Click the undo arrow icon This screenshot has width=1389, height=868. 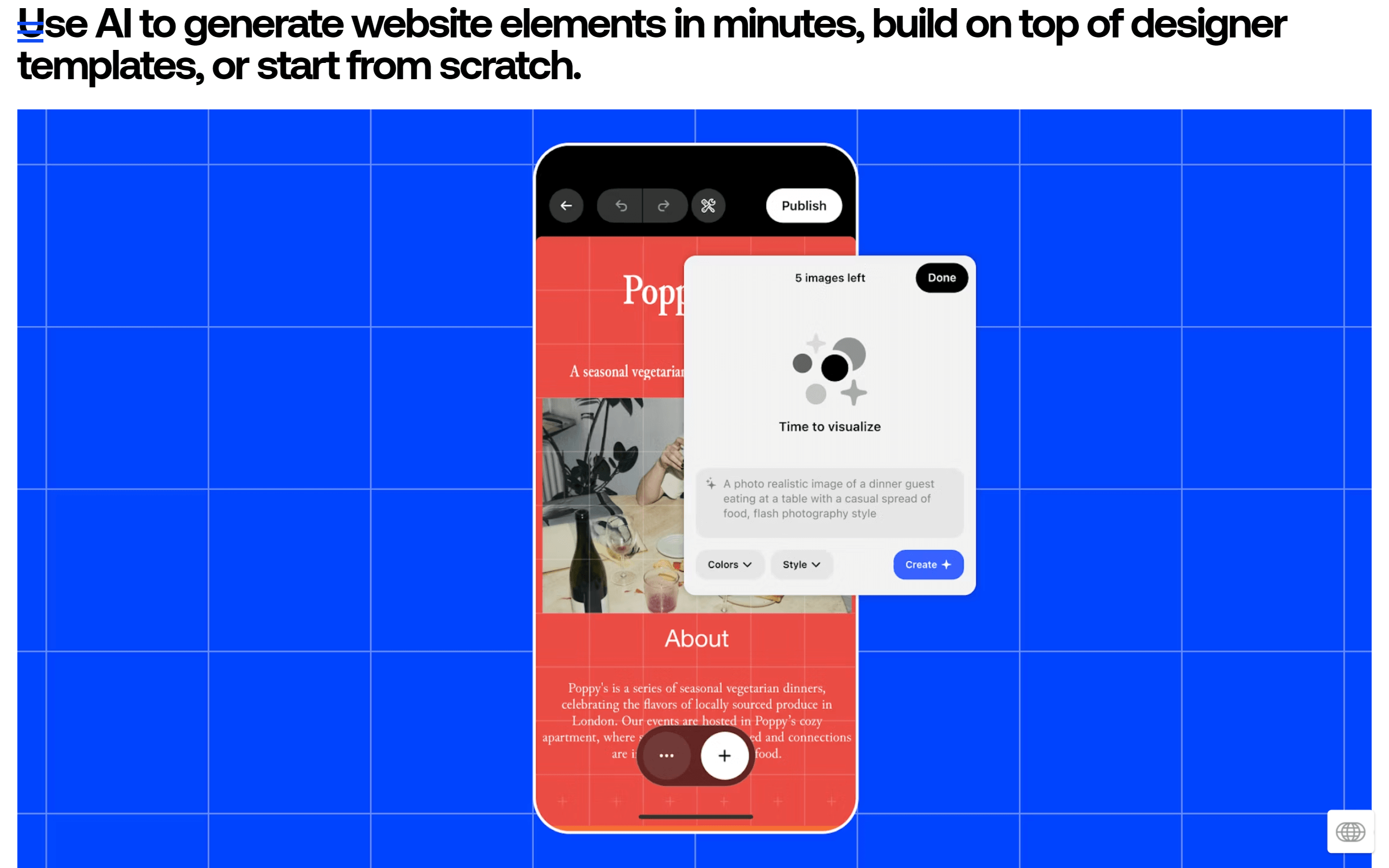click(621, 206)
